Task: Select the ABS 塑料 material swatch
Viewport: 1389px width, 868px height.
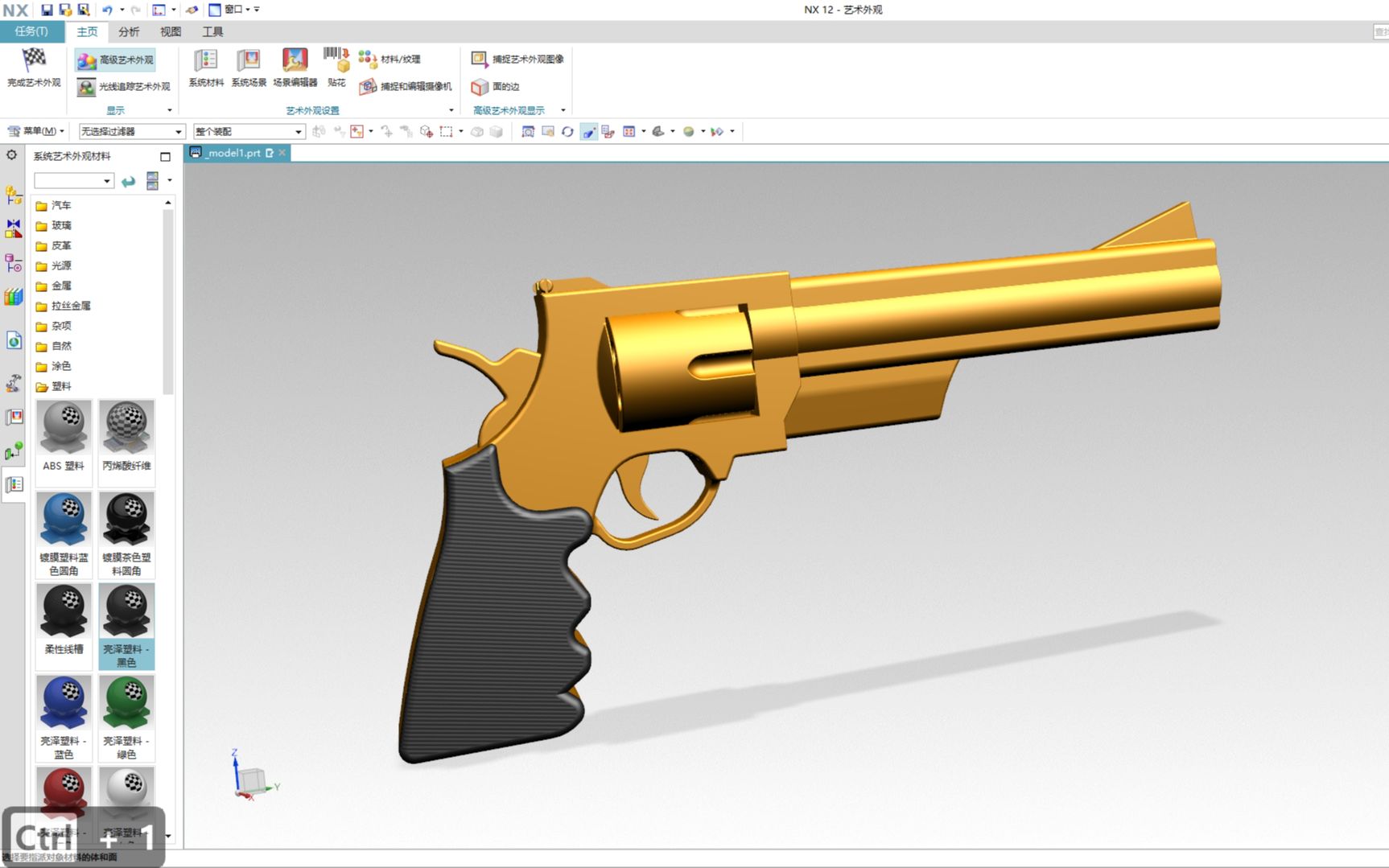Action: point(64,442)
